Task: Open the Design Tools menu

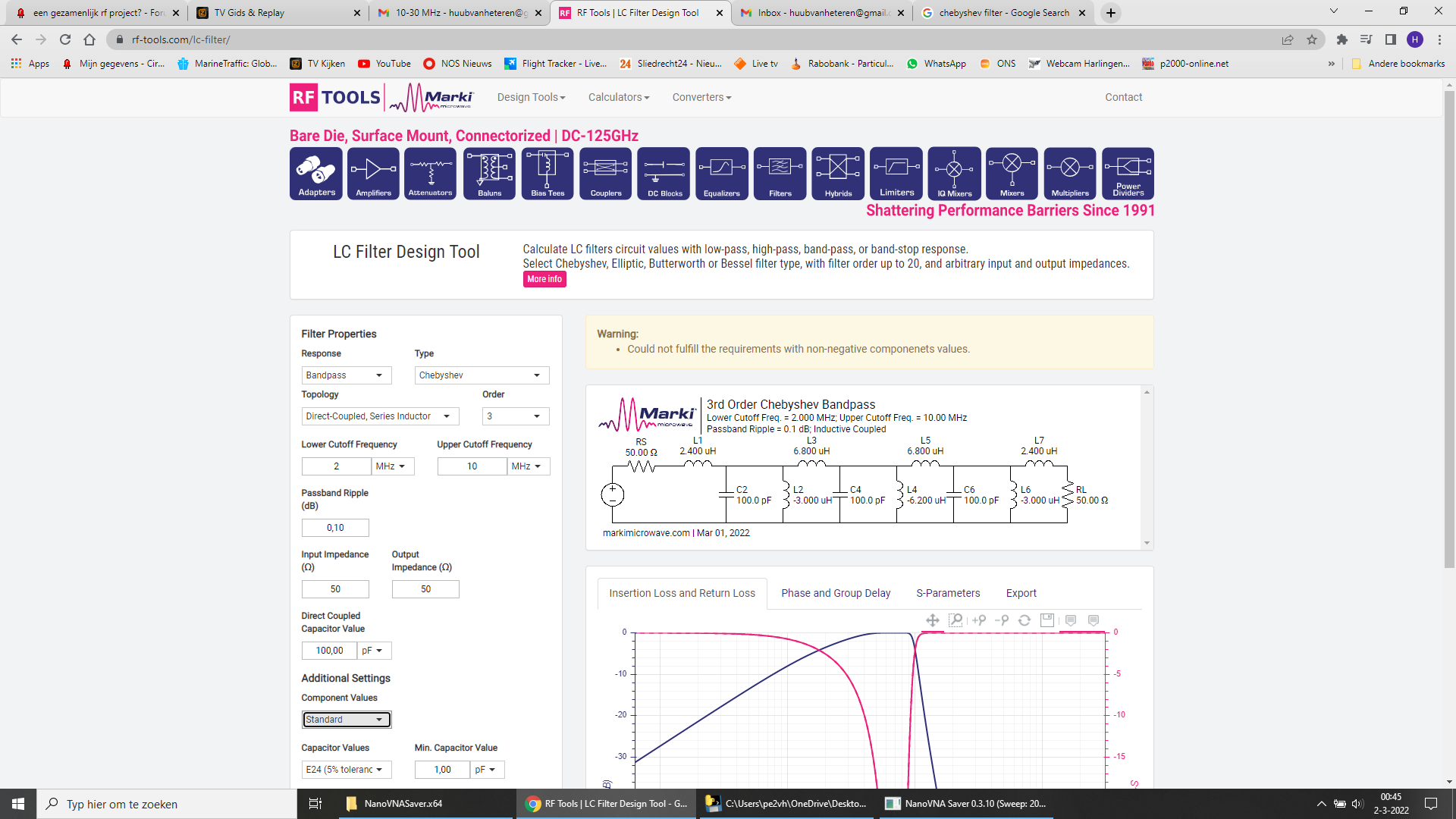Action: (x=532, y=97)
